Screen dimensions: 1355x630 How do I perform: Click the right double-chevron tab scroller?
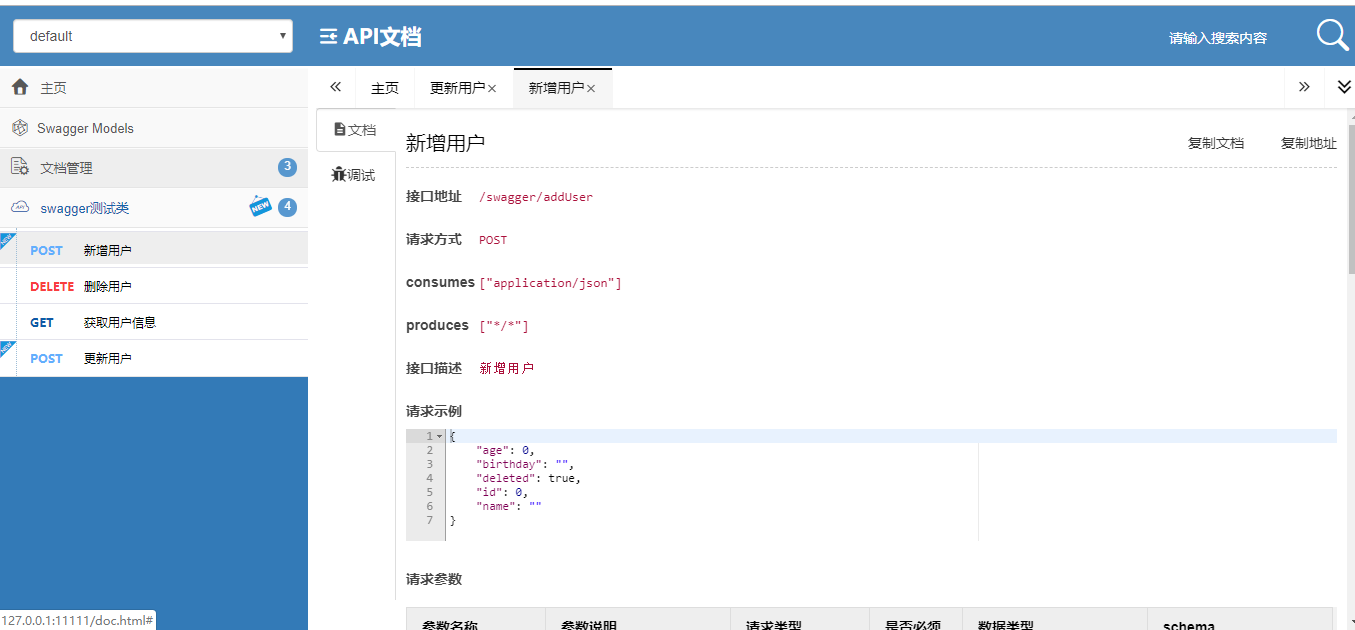point(1304,87)
